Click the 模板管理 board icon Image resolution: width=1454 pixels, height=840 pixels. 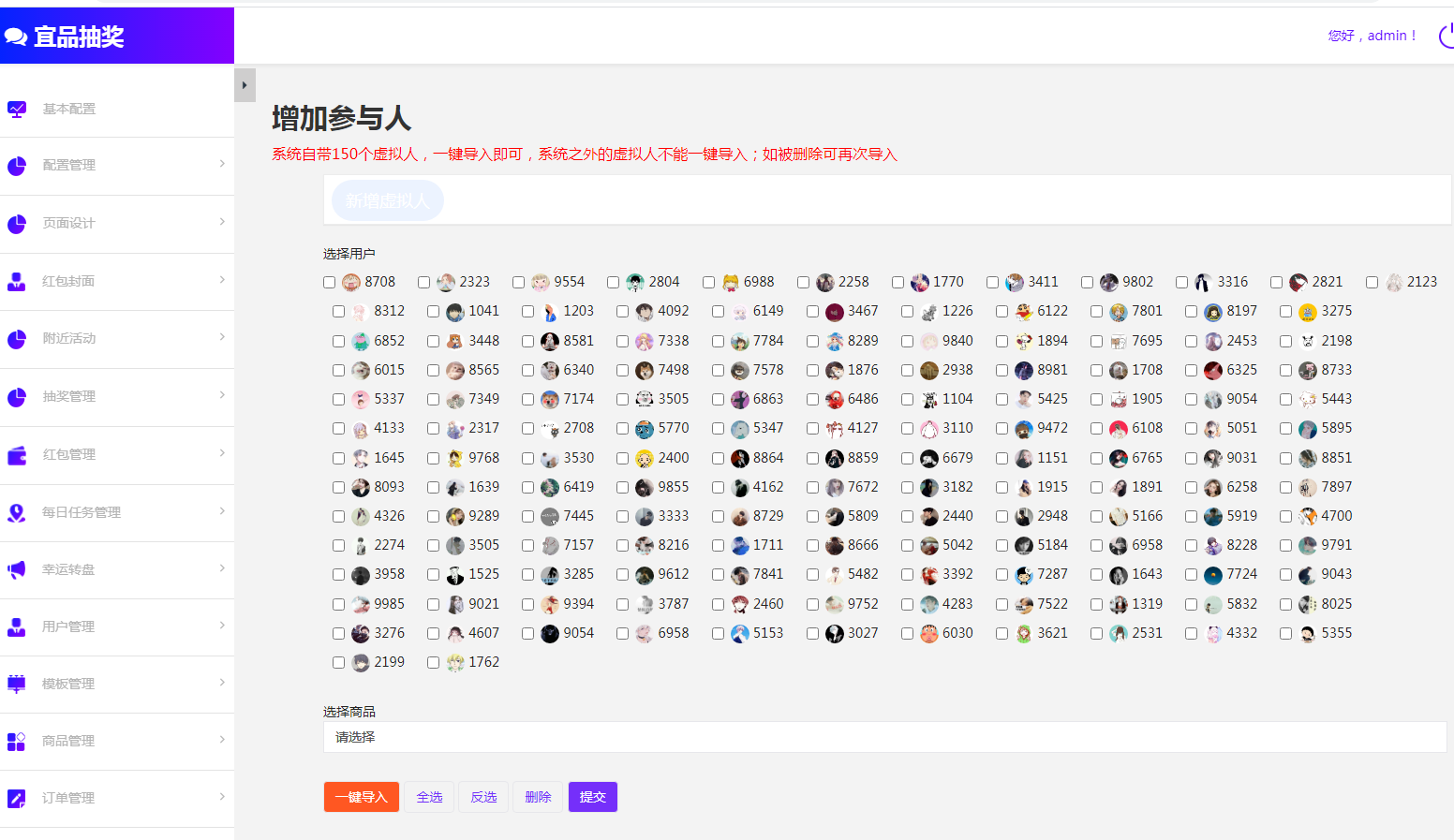tap(17, 684)
